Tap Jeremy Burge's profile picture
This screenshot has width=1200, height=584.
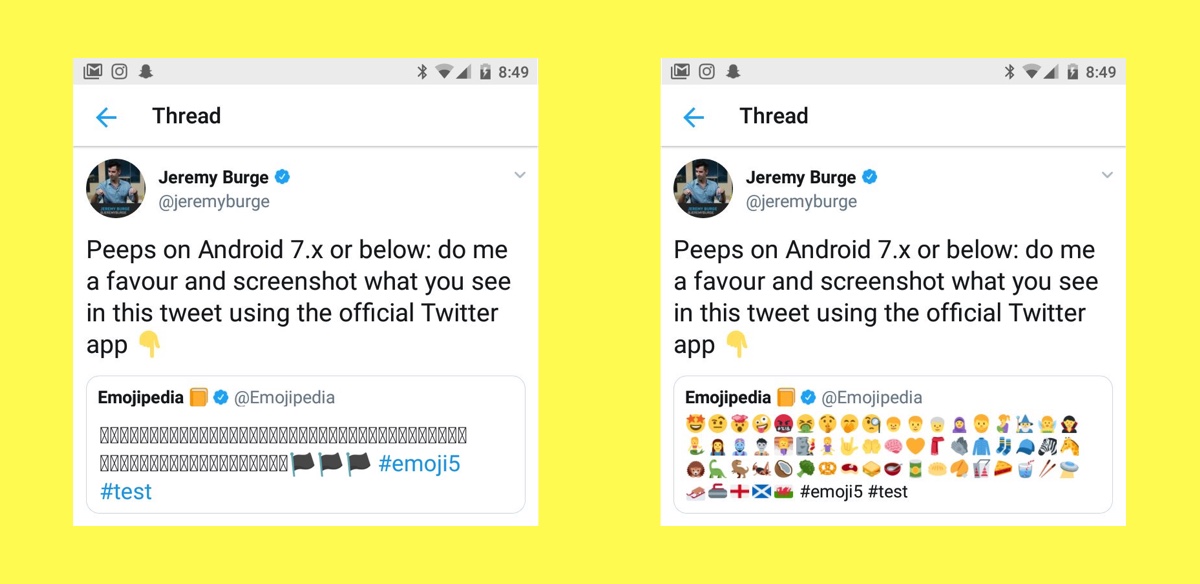coord(115,188)
